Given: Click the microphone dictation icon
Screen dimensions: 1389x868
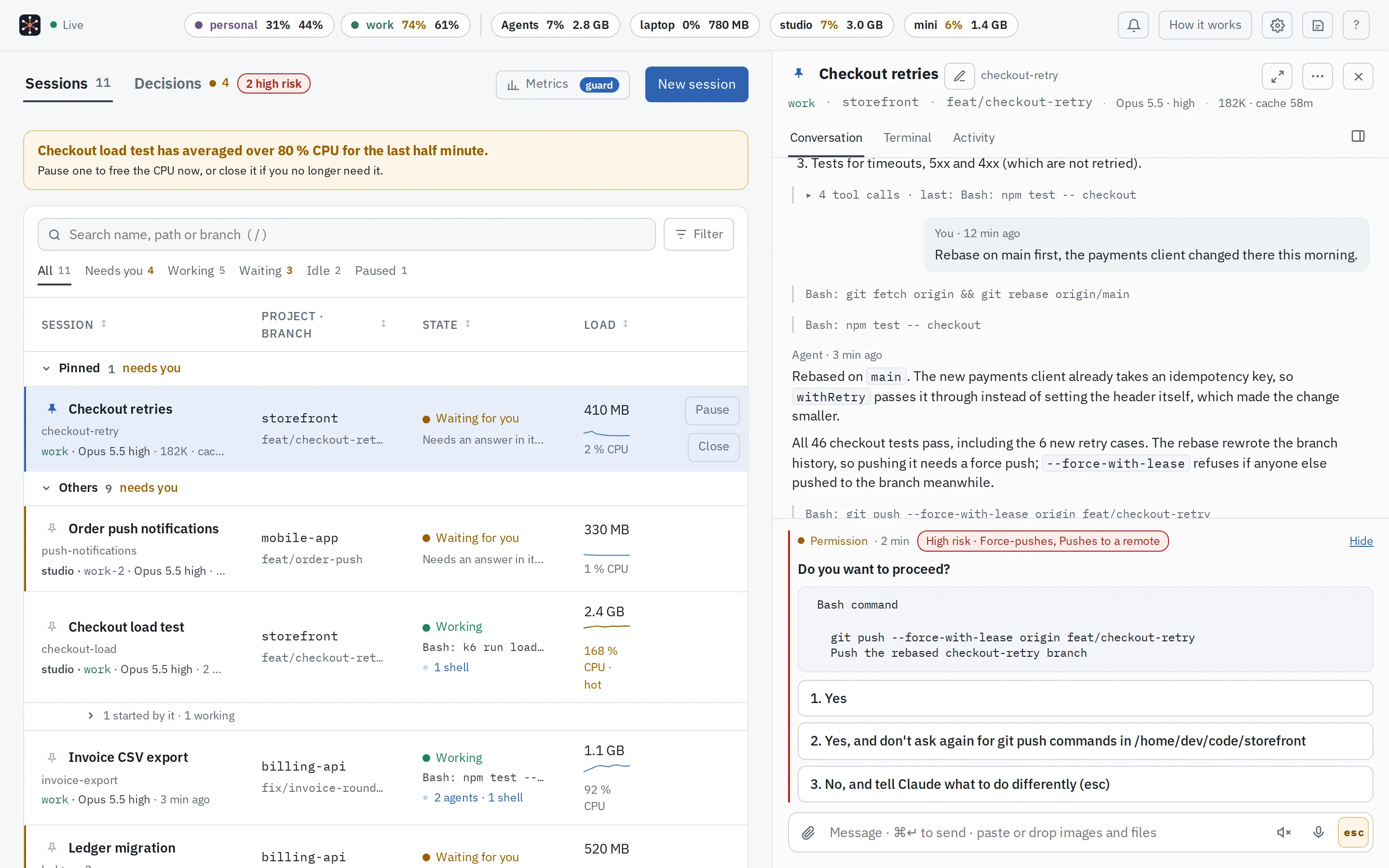Looking at the screenshot, I should (x=1319, y=832).
